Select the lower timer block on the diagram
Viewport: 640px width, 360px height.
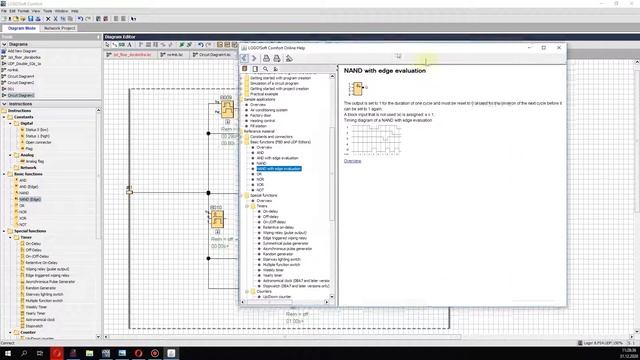[217, 219]
